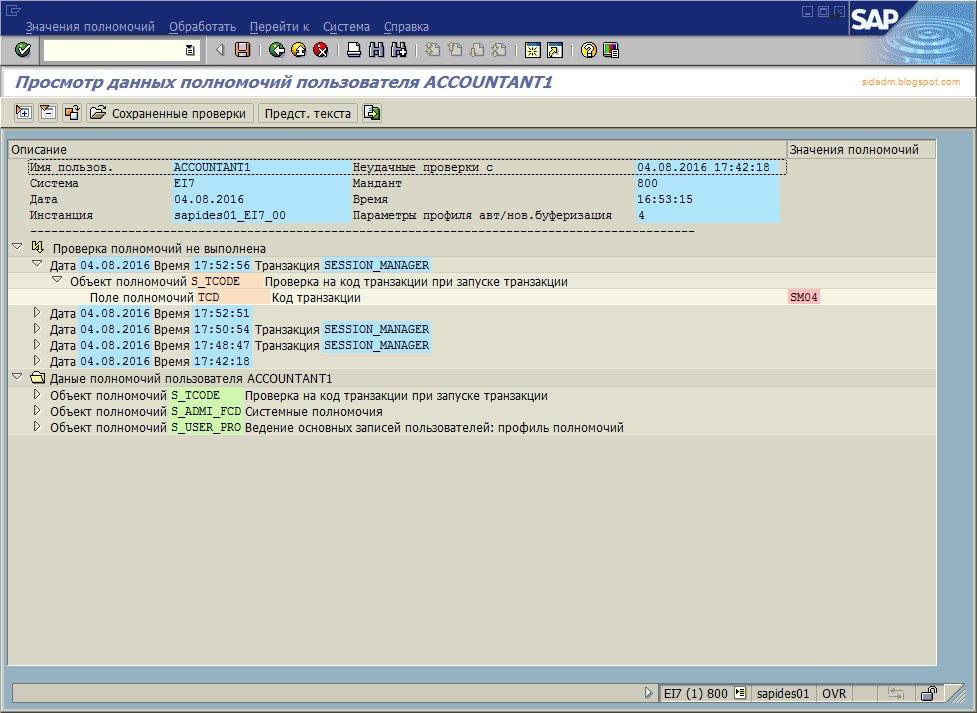Viewport: 977px width, 713px height.
Task: Expand the 17:50:54 date entry
Action: coord(37,328)
